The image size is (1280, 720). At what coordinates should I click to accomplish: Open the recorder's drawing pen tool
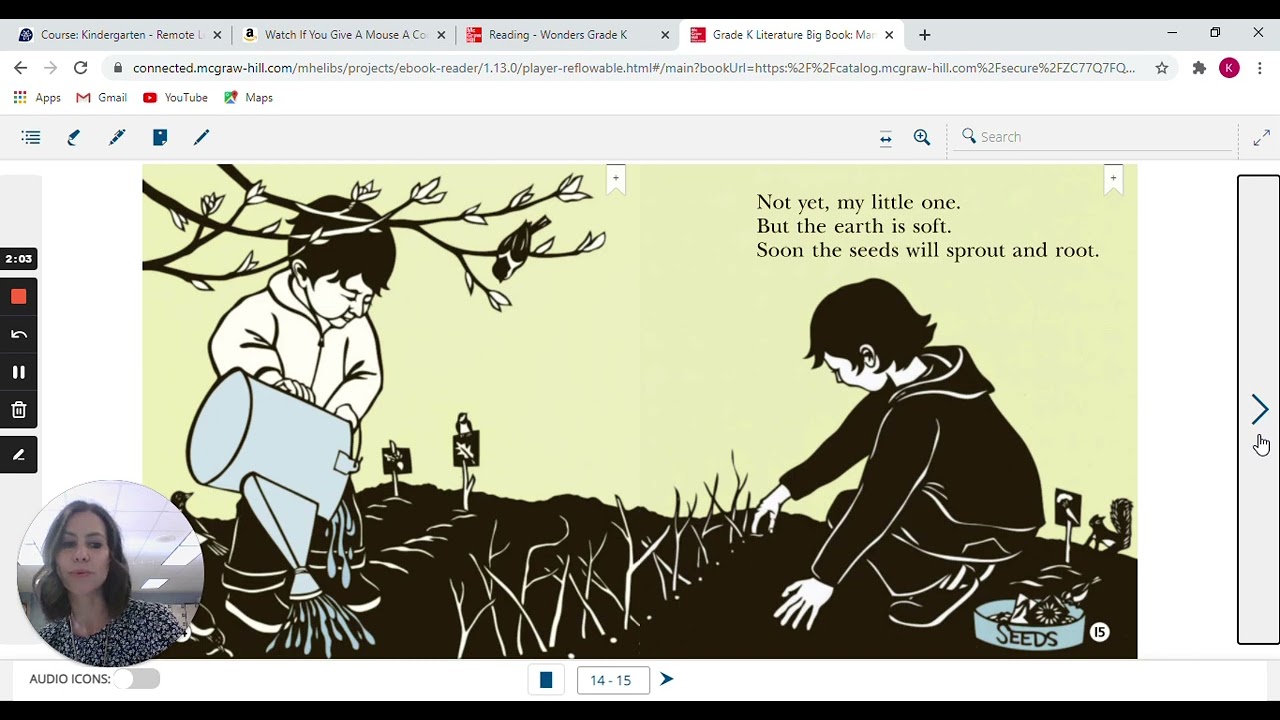coord(18,455)
